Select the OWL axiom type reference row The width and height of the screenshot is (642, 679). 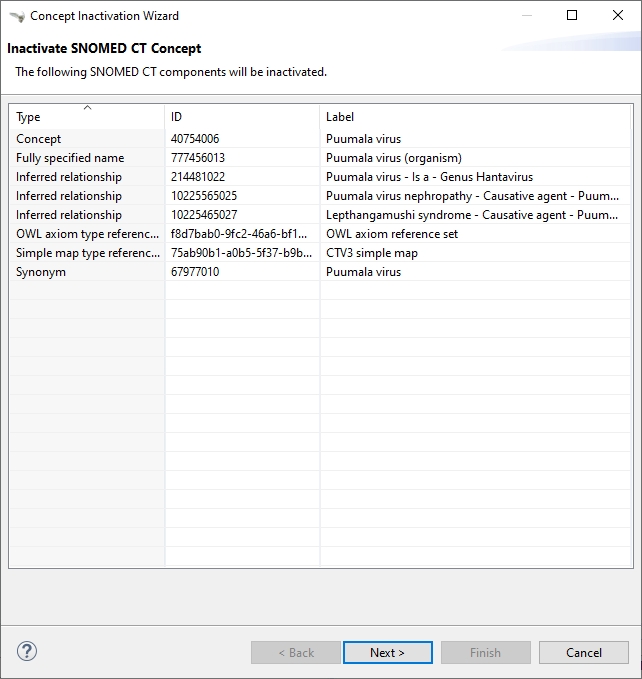[87, 234]
